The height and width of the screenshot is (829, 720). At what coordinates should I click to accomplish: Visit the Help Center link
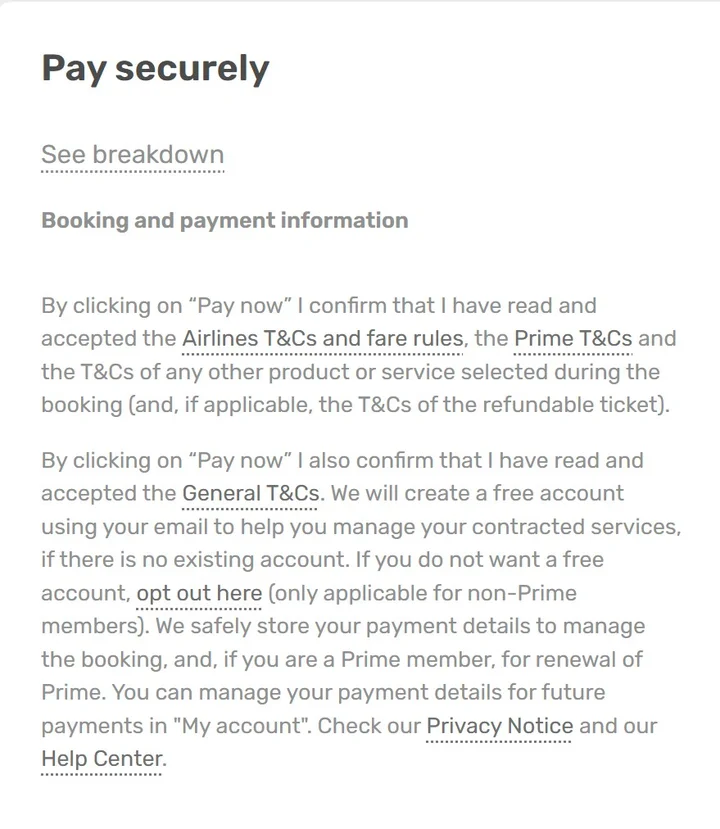(x=101, y=759)
